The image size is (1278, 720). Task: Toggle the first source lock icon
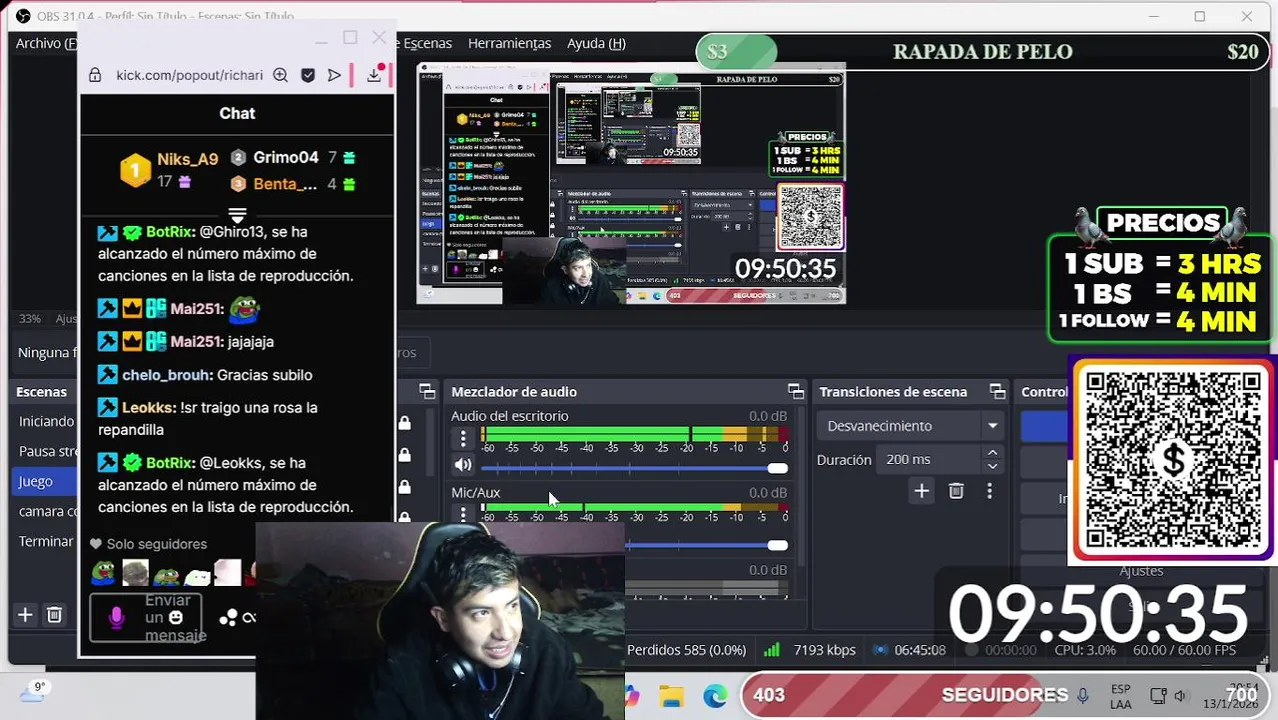click(404, 423)
